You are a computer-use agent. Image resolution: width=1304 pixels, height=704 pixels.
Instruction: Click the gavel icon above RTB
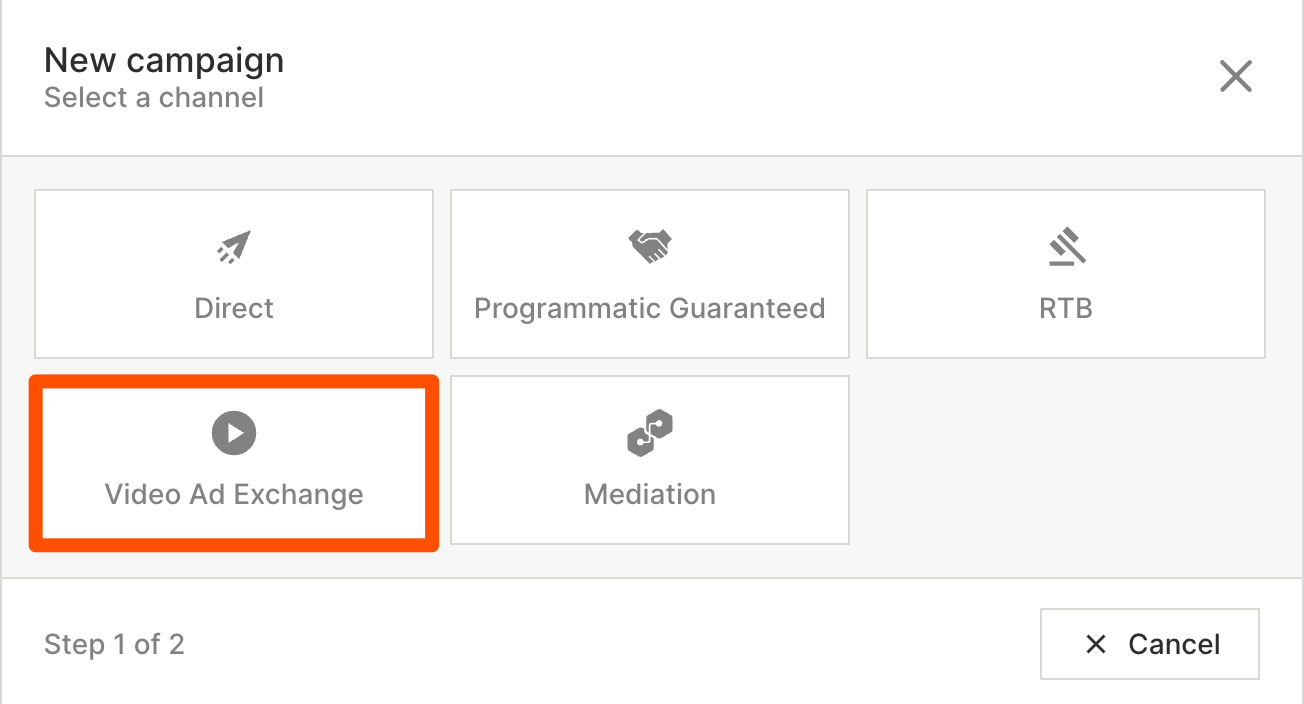coord(1066,247)
